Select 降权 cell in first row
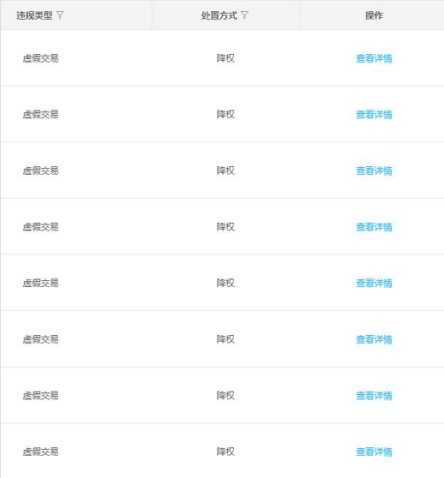Viewport: 444px width, 478px height. tap(226, 58)
